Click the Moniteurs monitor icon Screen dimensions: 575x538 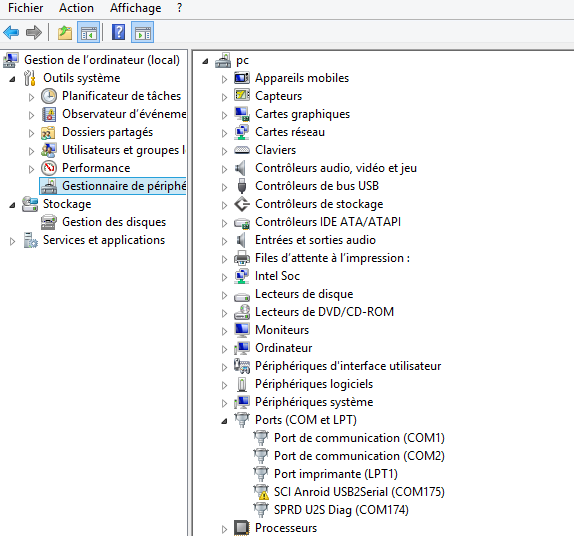coord(242,330)
